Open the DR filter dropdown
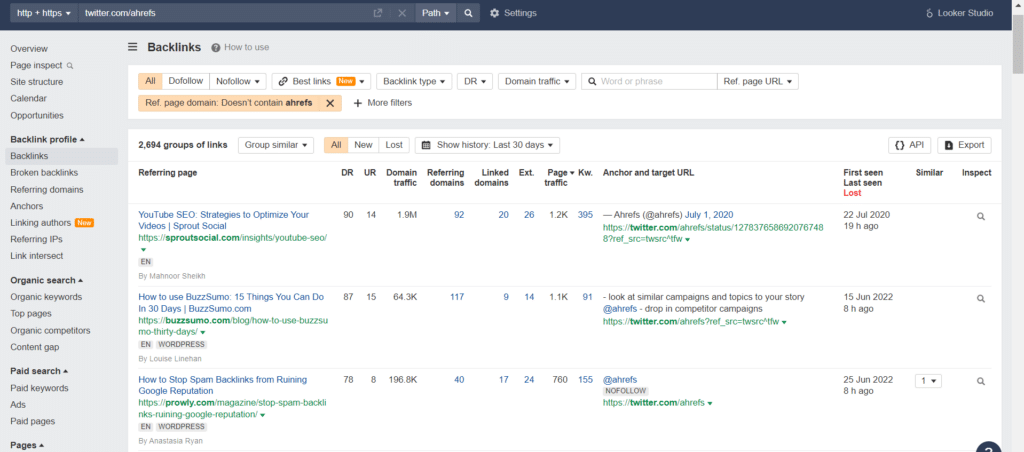This screenshot has height=452, width=1024. [x=475, y=82]
